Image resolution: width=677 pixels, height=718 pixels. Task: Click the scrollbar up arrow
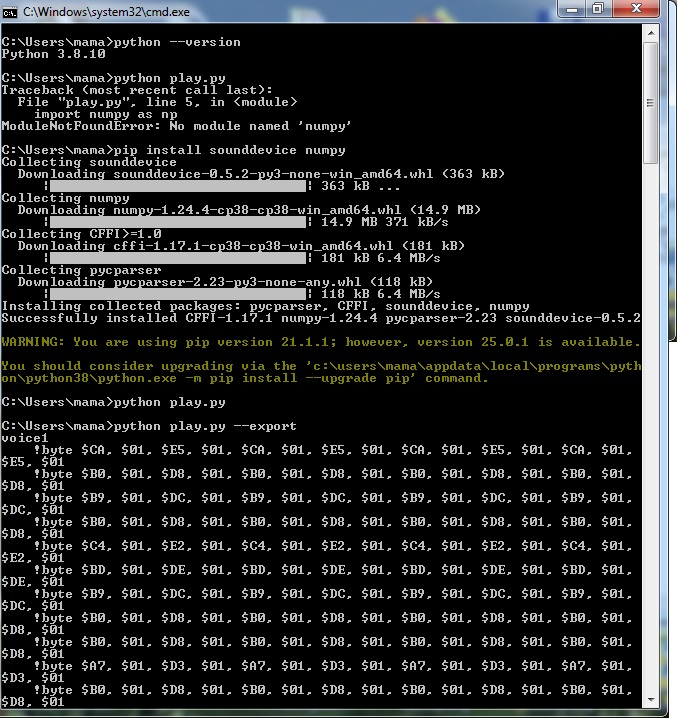tap(650, 33)
